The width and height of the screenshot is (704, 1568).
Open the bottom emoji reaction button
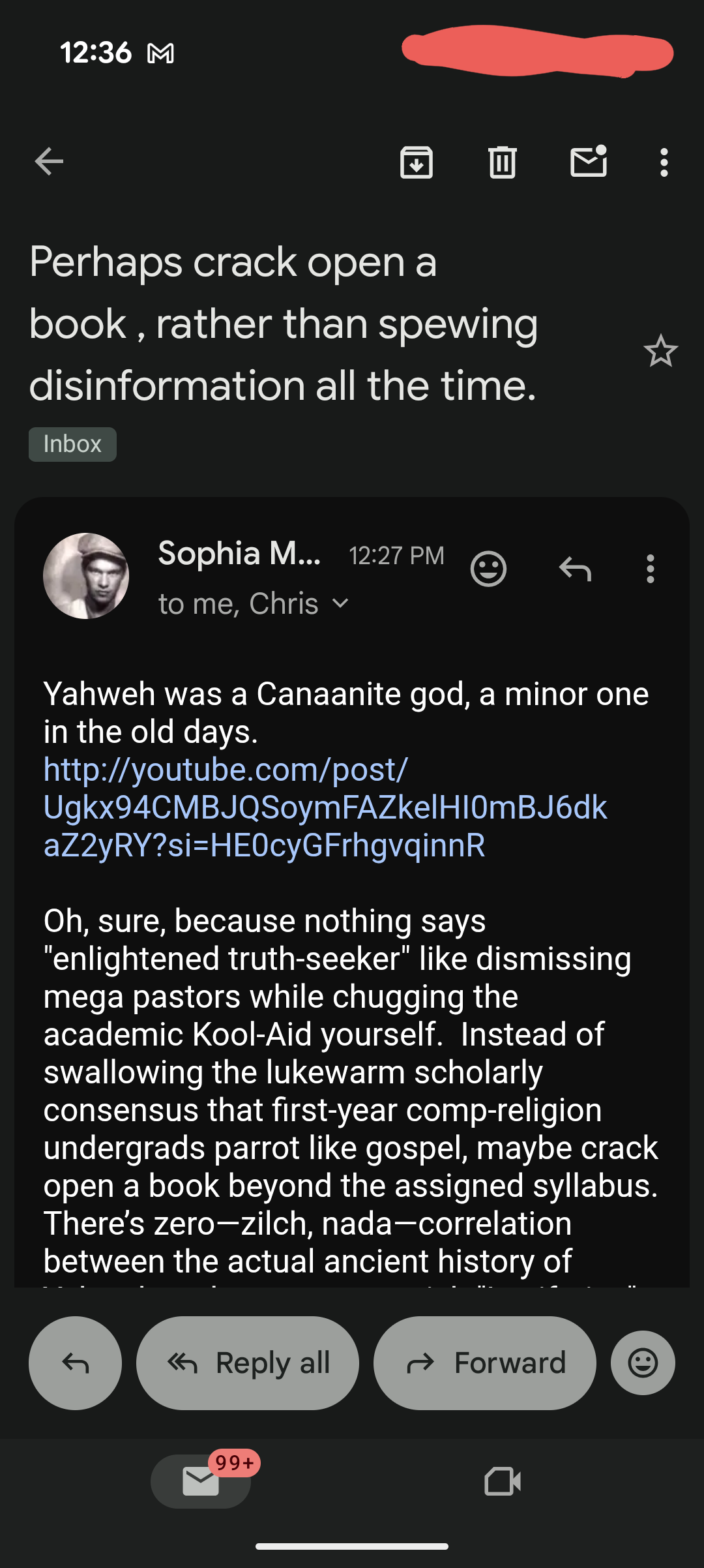[x=643, y=1363]
